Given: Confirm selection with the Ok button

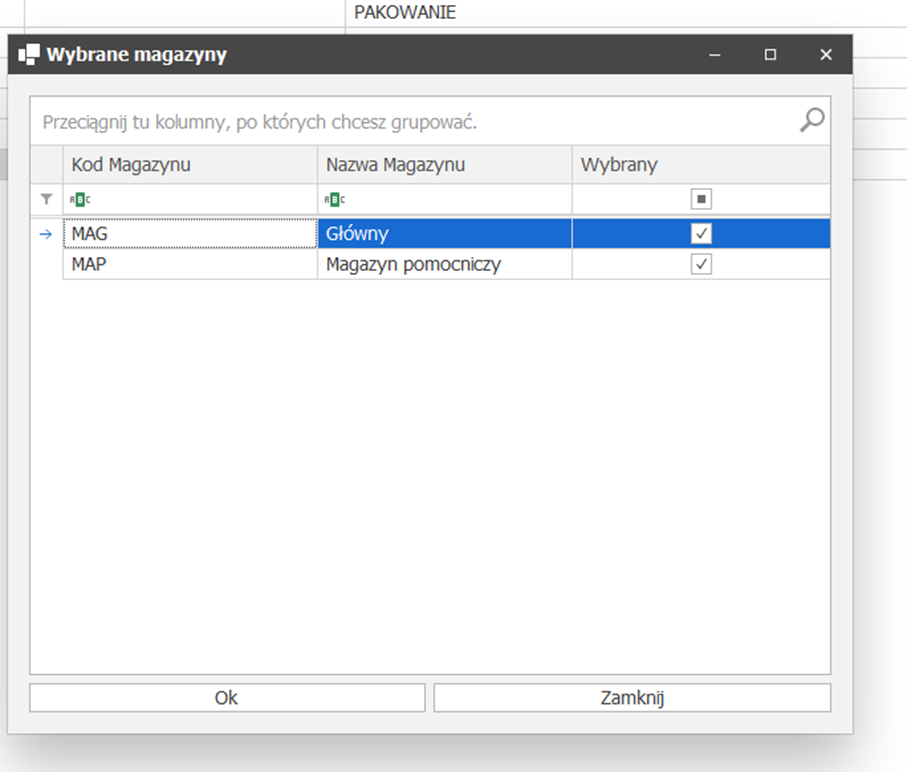Looking at the screenshot, I should [x=227, y=698].
